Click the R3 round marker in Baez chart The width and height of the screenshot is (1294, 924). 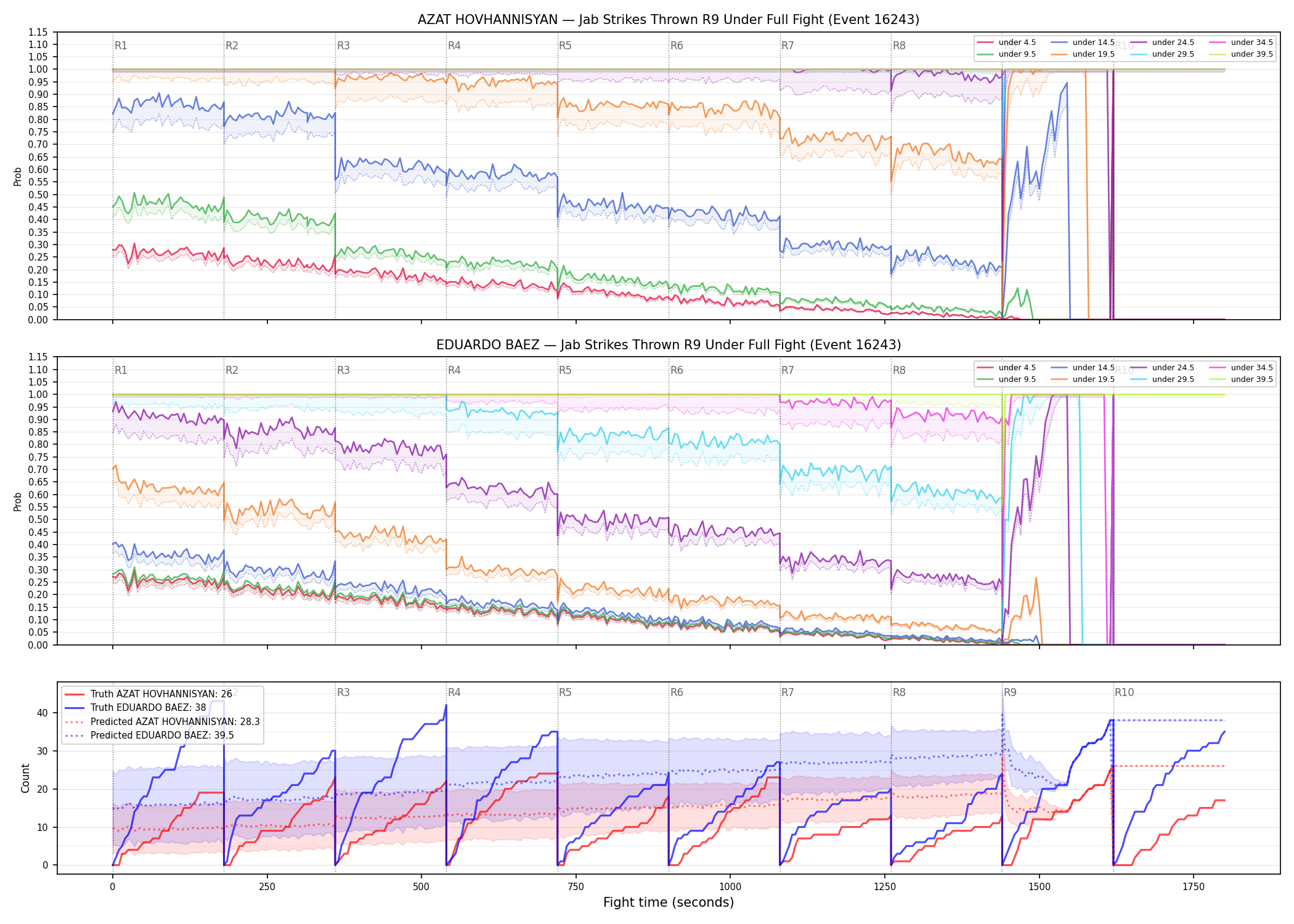click(x=343, y=370)
